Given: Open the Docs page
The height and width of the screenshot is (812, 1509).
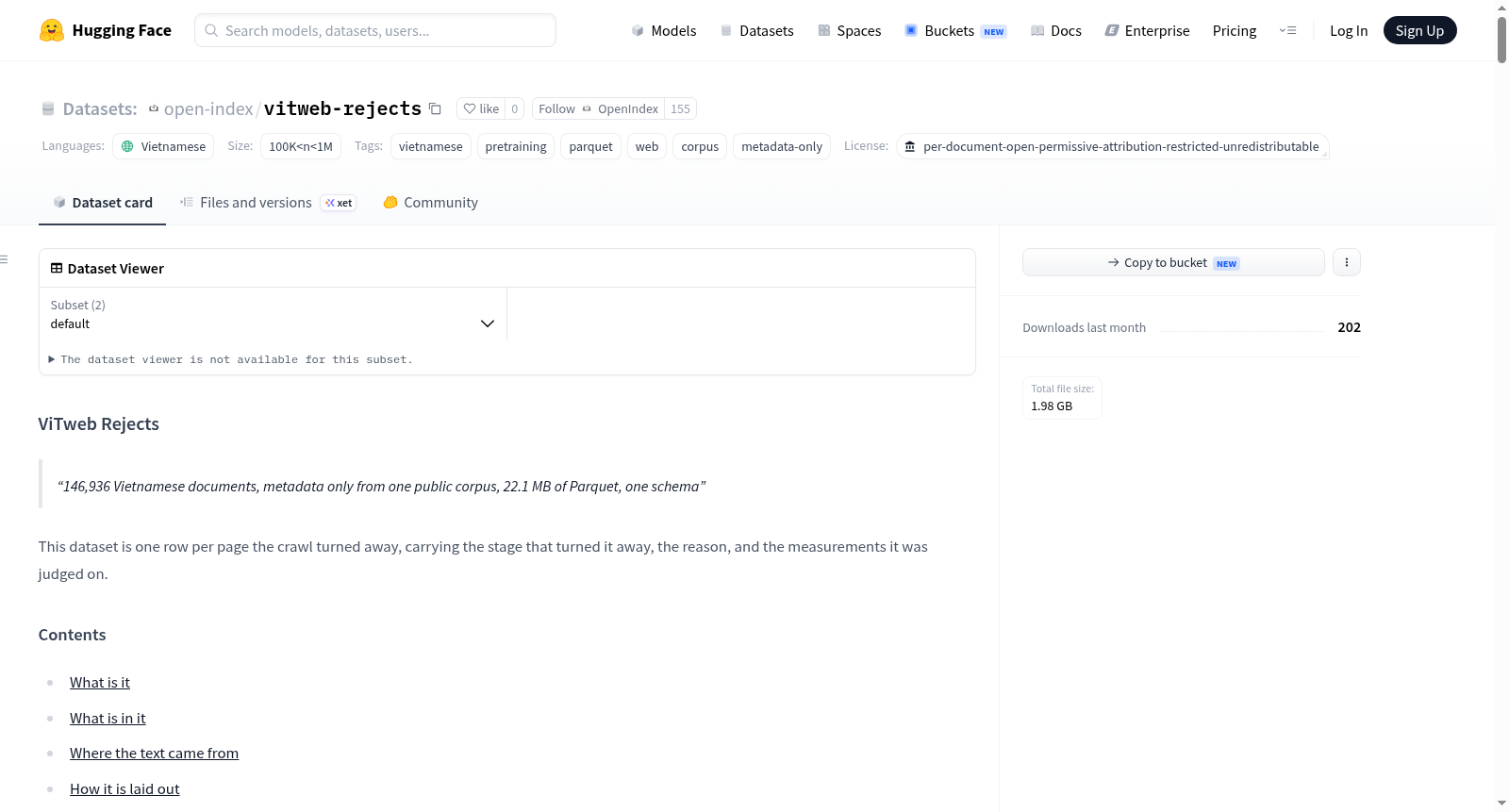Looking at the screenshot, I should pyautogui.click(x=1055, y=30).
